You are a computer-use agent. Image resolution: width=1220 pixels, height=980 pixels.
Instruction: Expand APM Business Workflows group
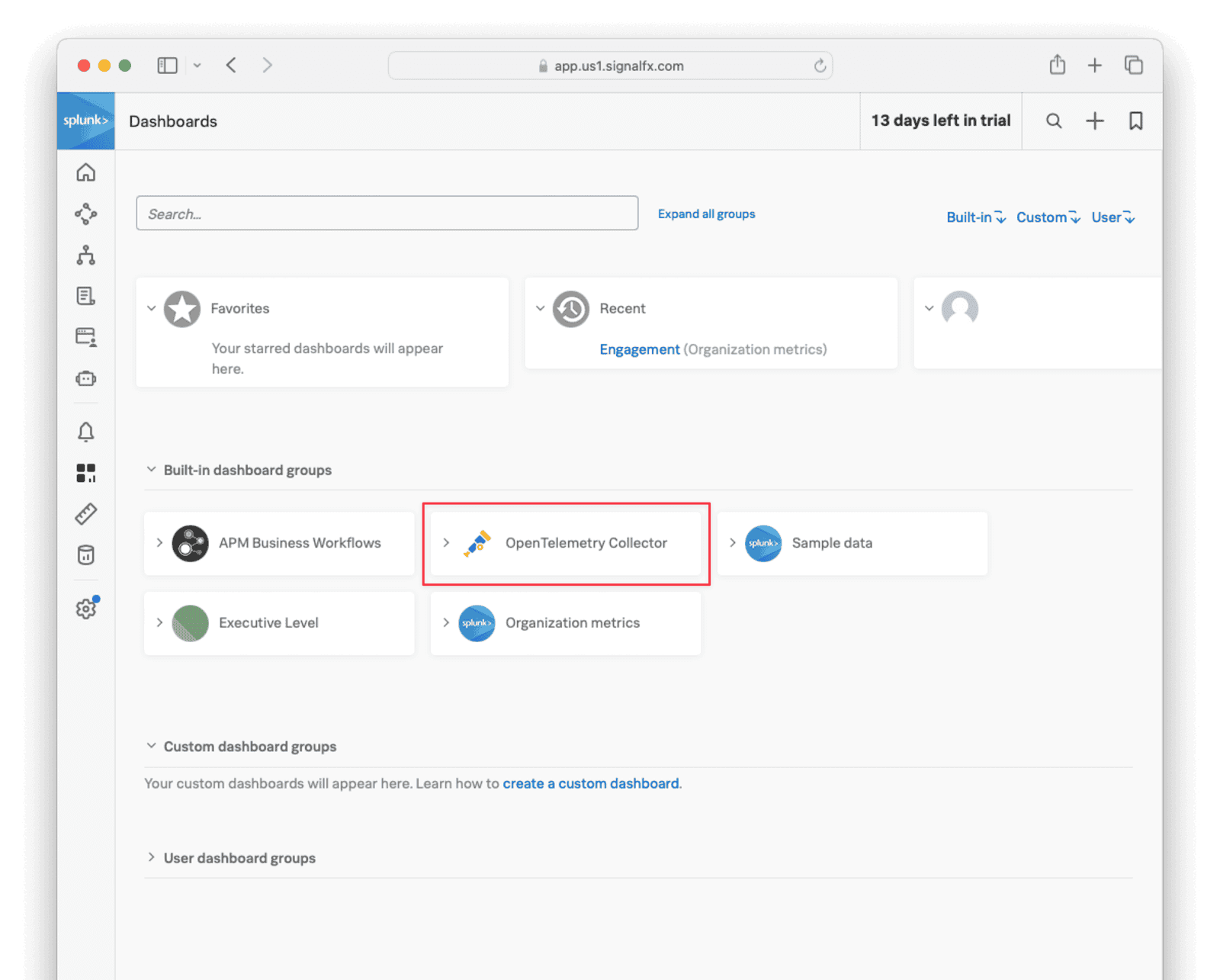(159, 542)
